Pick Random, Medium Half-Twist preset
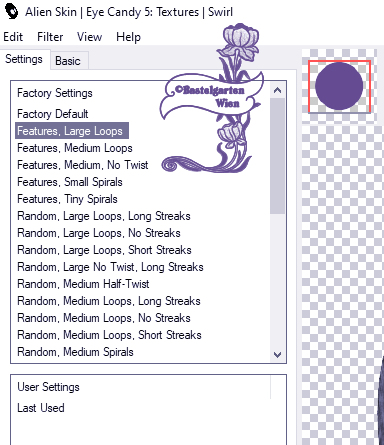Screen dimensions: 384x445 83,284
